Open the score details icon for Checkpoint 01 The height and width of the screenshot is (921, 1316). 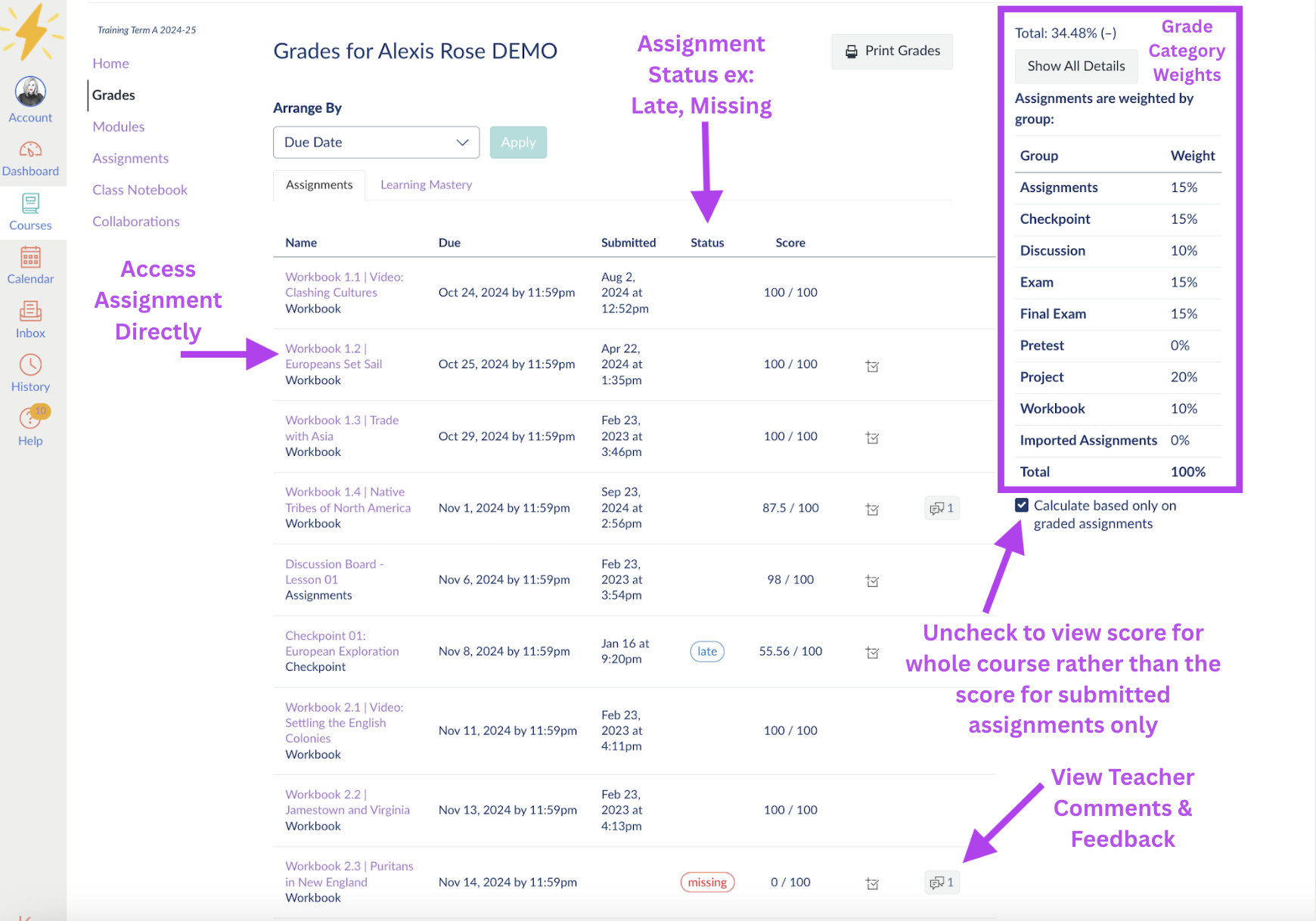[x=872, y=653]
